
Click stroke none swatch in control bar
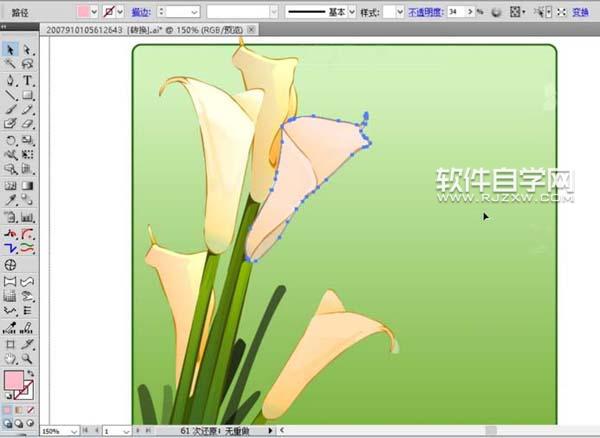click(109, 12)
